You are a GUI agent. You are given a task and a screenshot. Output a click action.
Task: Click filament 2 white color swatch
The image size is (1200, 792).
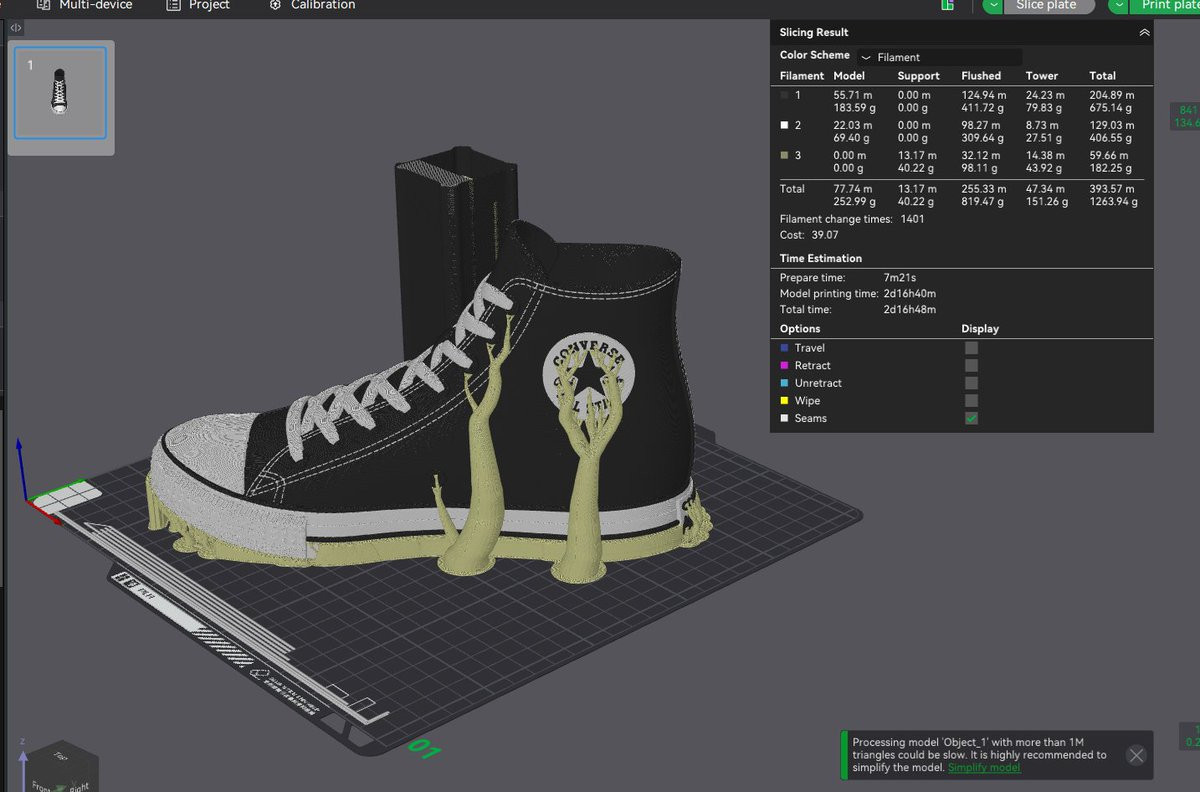785,125
